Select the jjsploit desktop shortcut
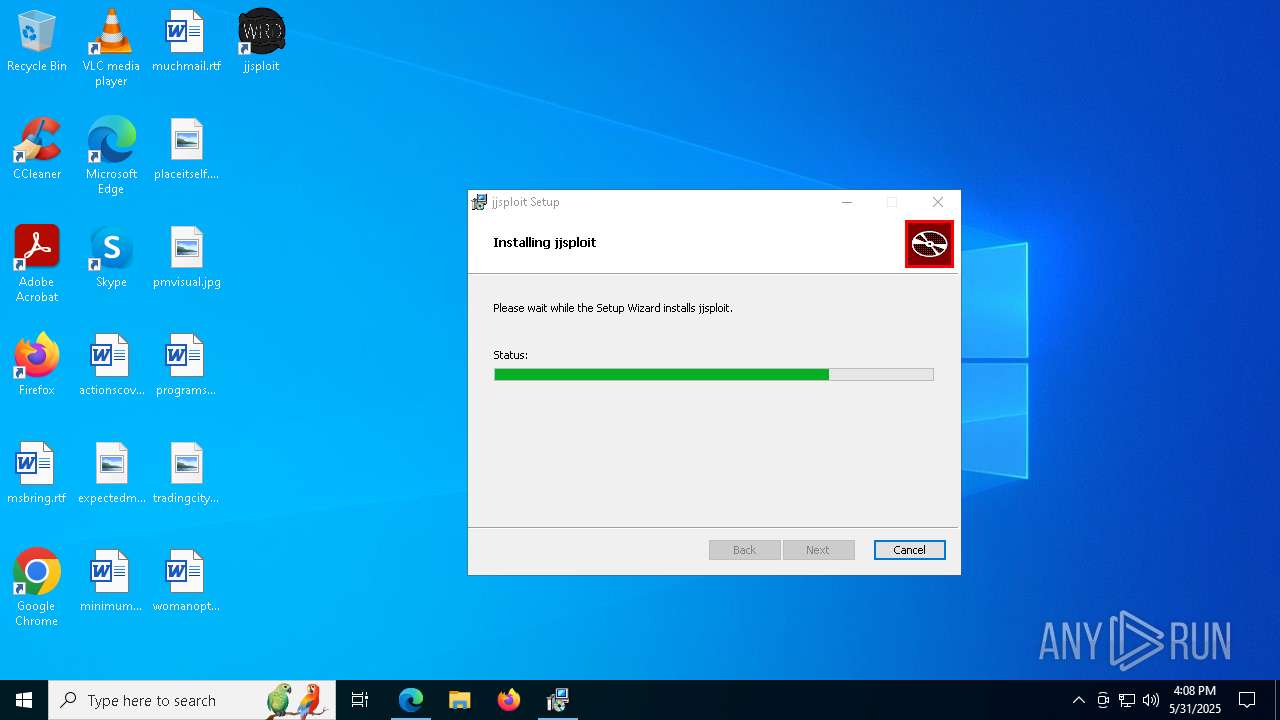Screen dimensions: 1280x720 click(x=261, y=42)
